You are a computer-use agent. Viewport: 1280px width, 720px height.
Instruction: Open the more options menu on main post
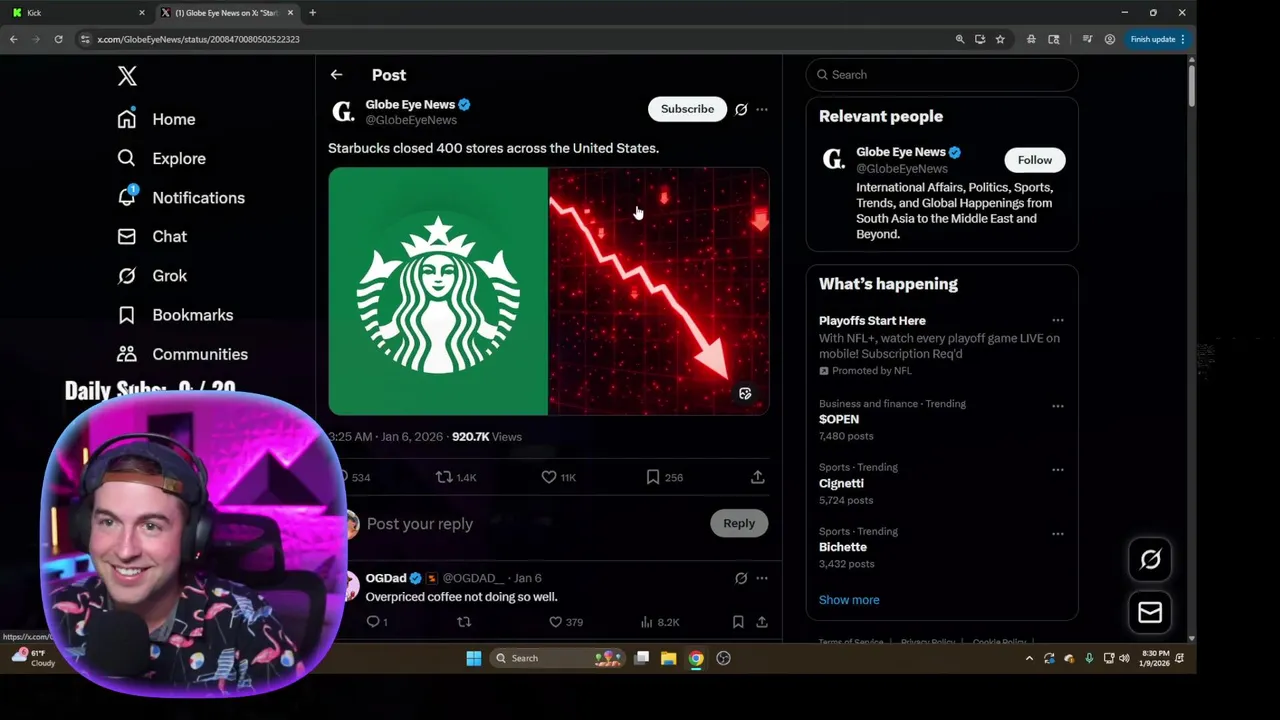click(762, 109)
